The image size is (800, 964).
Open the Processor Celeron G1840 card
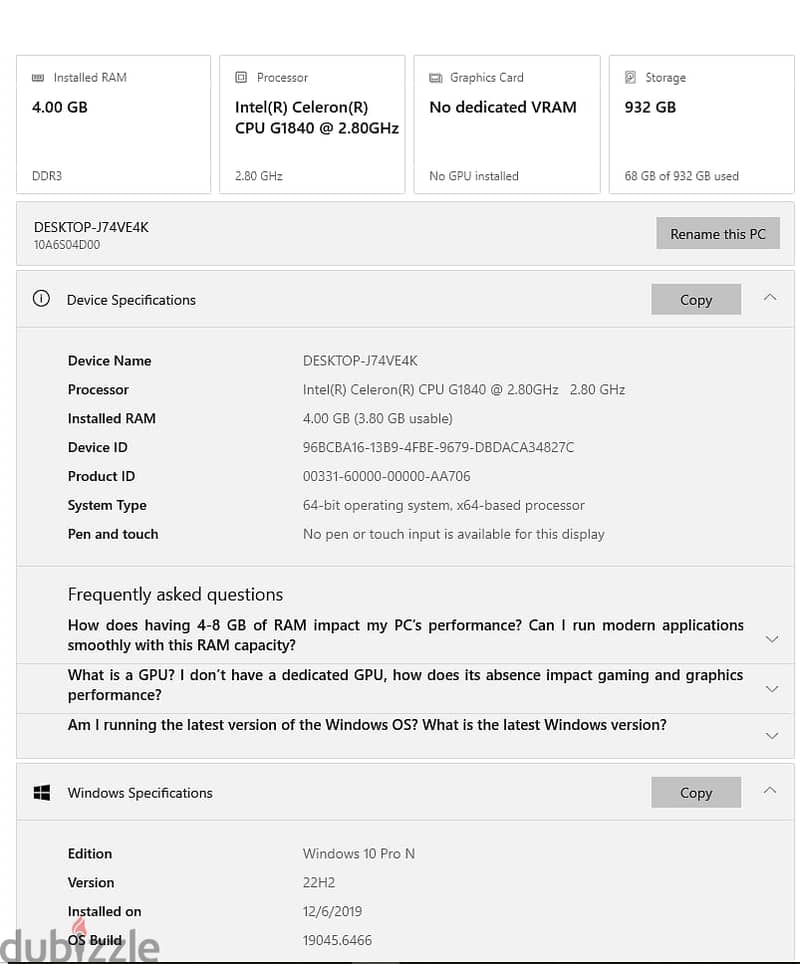(x=312, y=125)
